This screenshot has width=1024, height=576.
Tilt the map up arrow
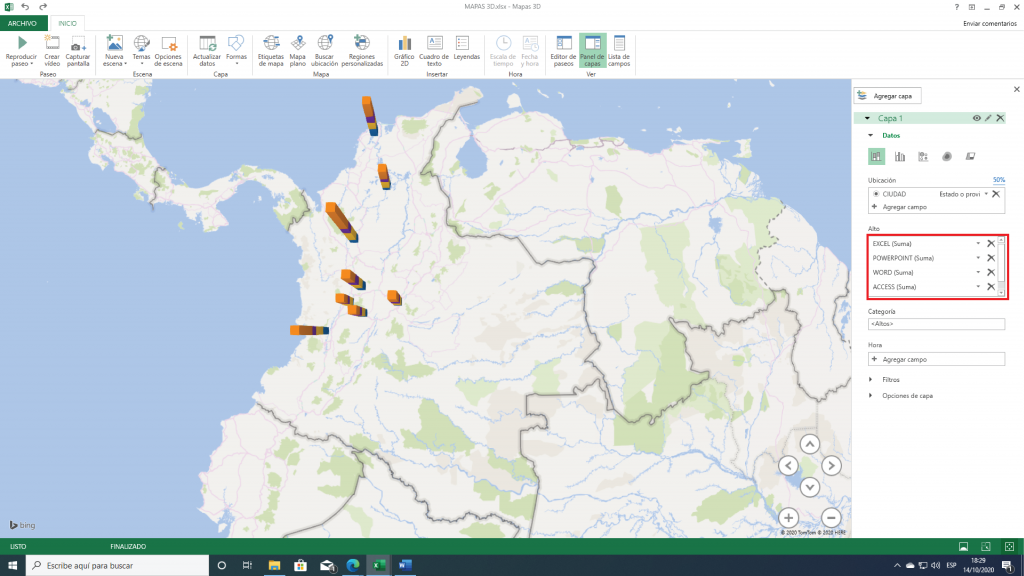(x=810, y=444)
